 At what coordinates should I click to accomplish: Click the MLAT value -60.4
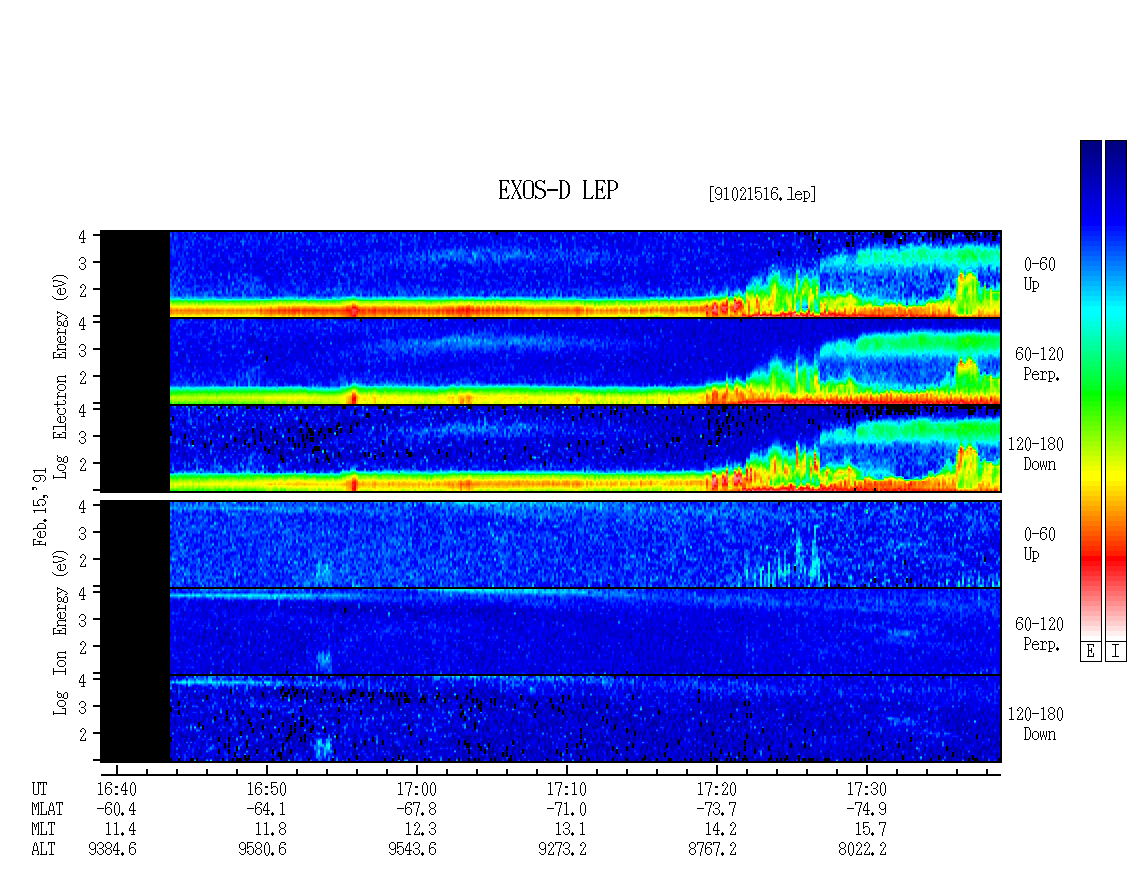click(117, 809)
